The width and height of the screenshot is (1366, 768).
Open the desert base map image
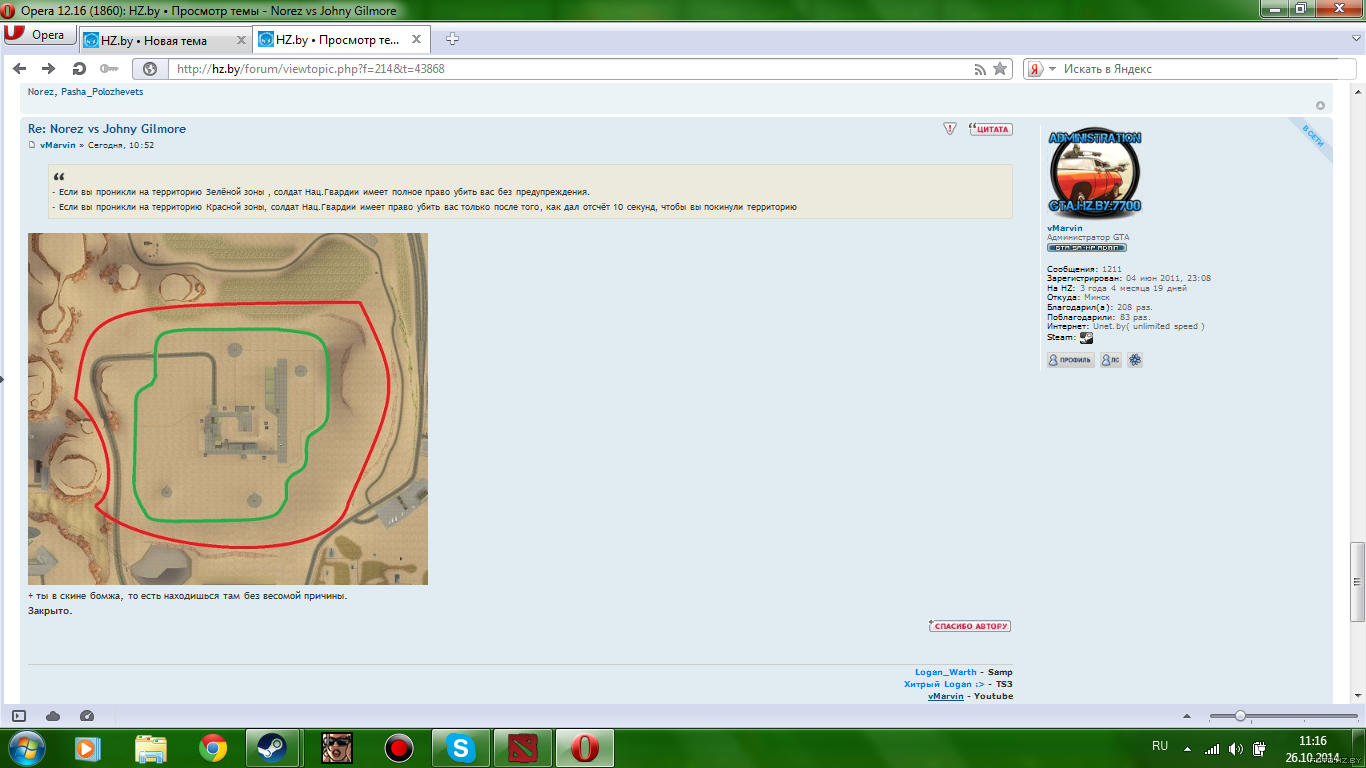coord(228,409)
